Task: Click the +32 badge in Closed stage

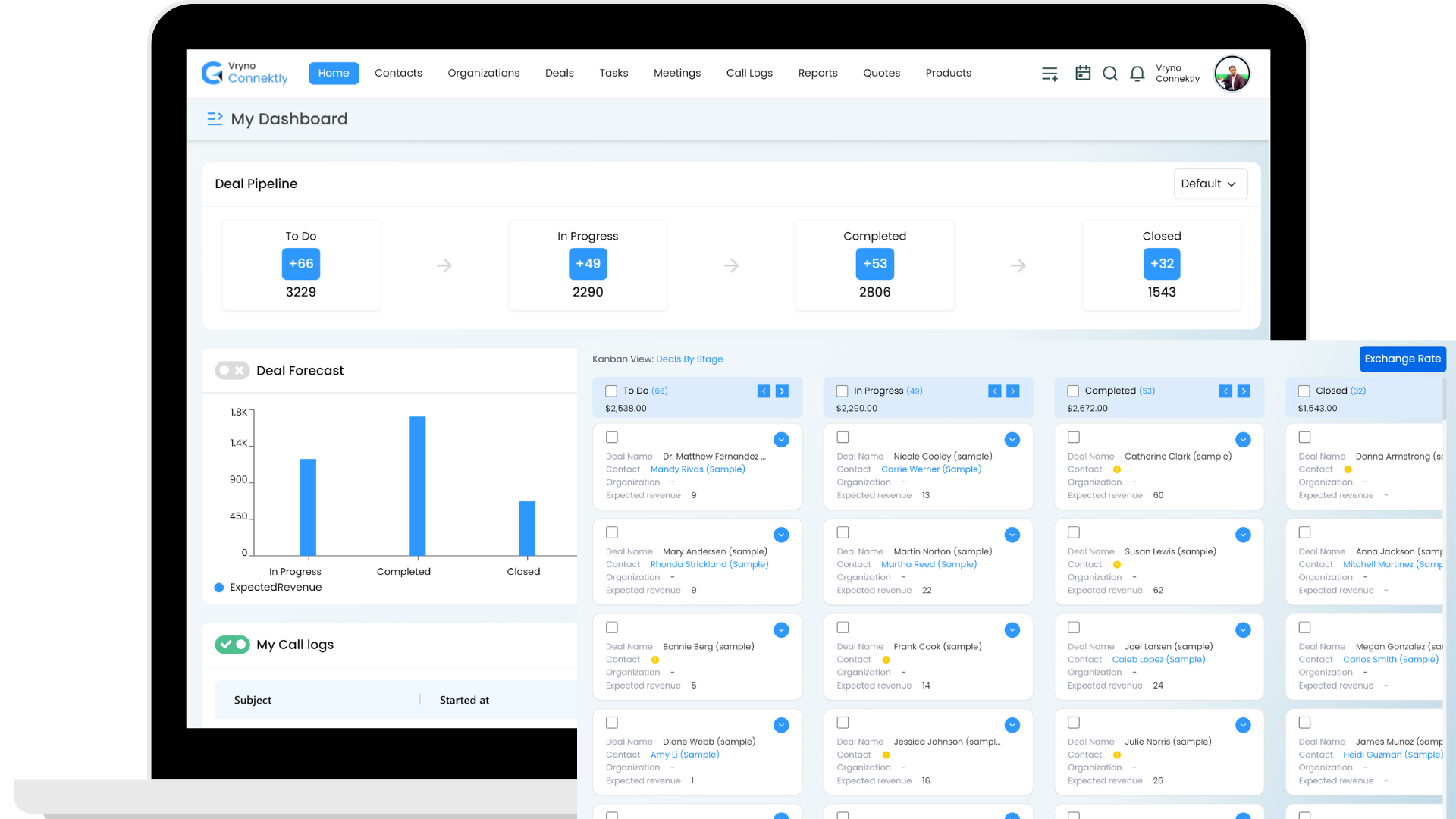Action: [1162, 264]
